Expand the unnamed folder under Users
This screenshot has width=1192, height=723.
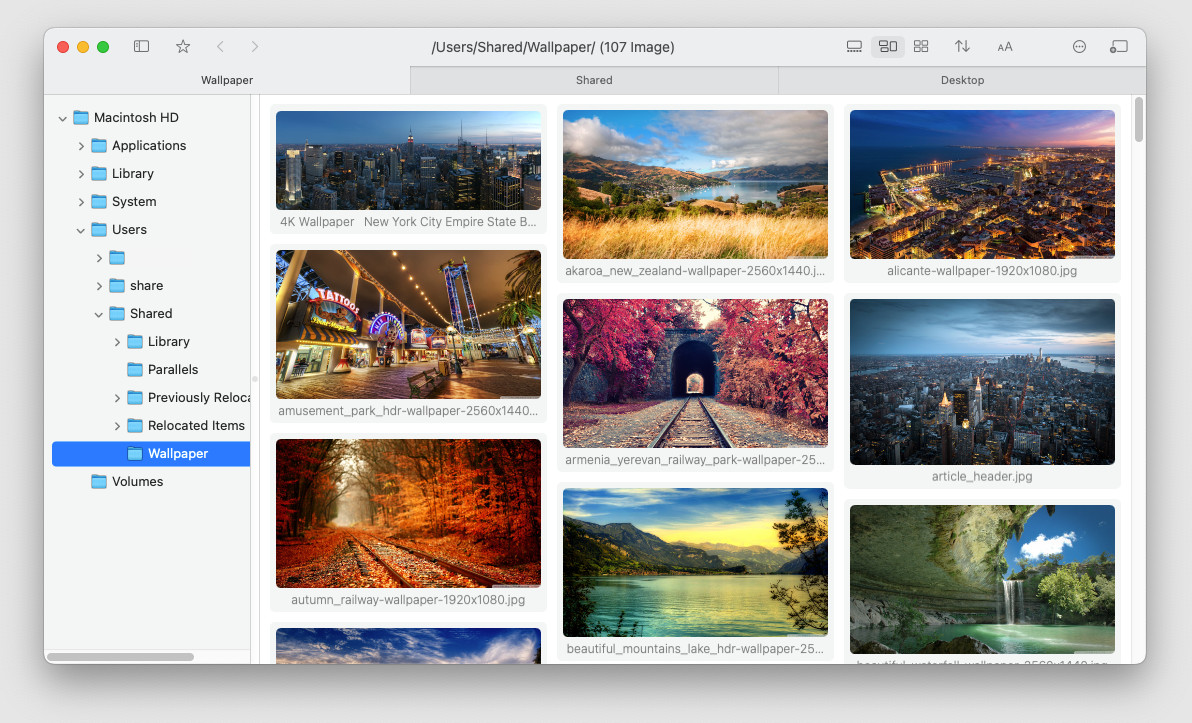99,258
